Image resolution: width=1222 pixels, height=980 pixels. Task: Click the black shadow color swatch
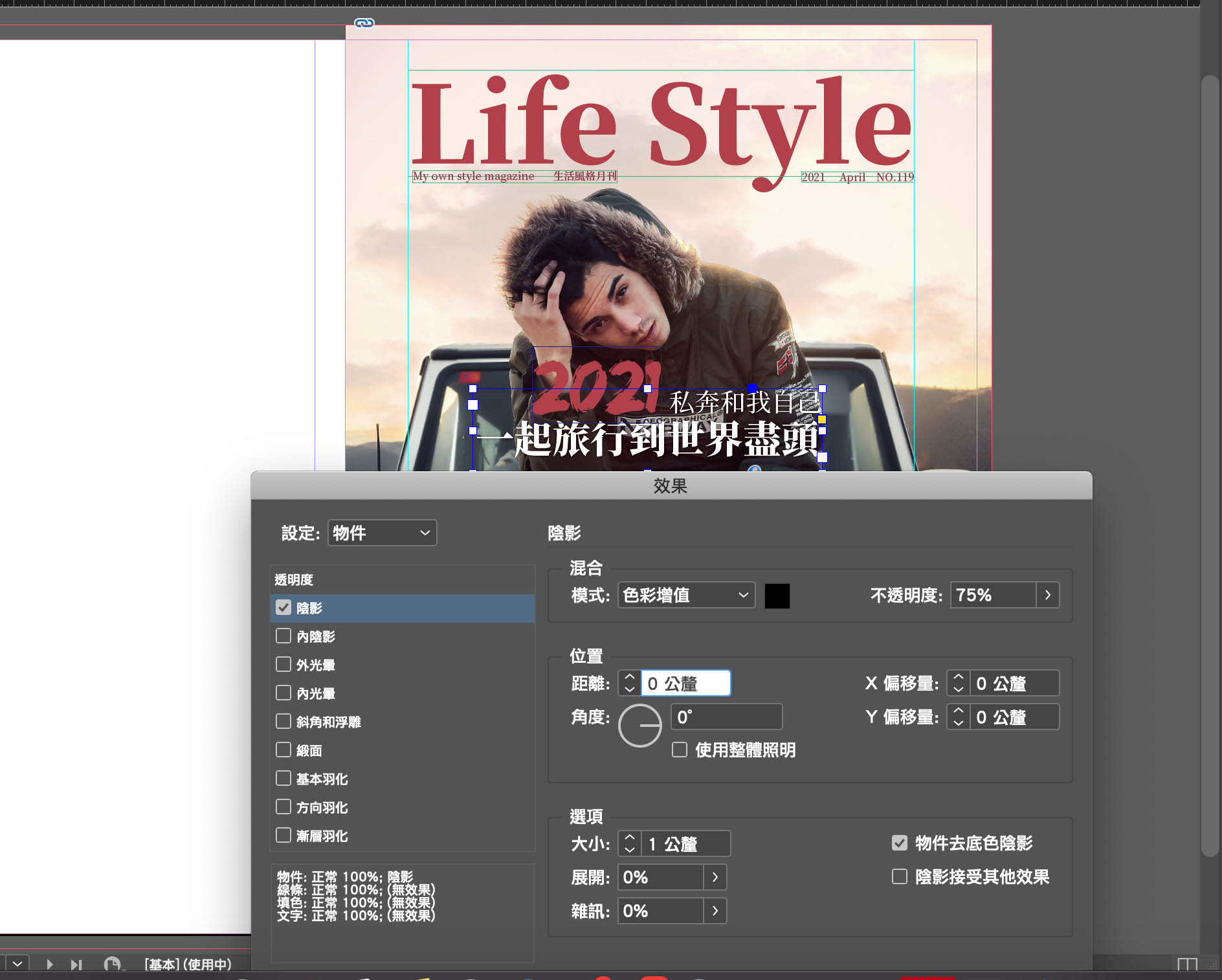(x=777, y=596)
